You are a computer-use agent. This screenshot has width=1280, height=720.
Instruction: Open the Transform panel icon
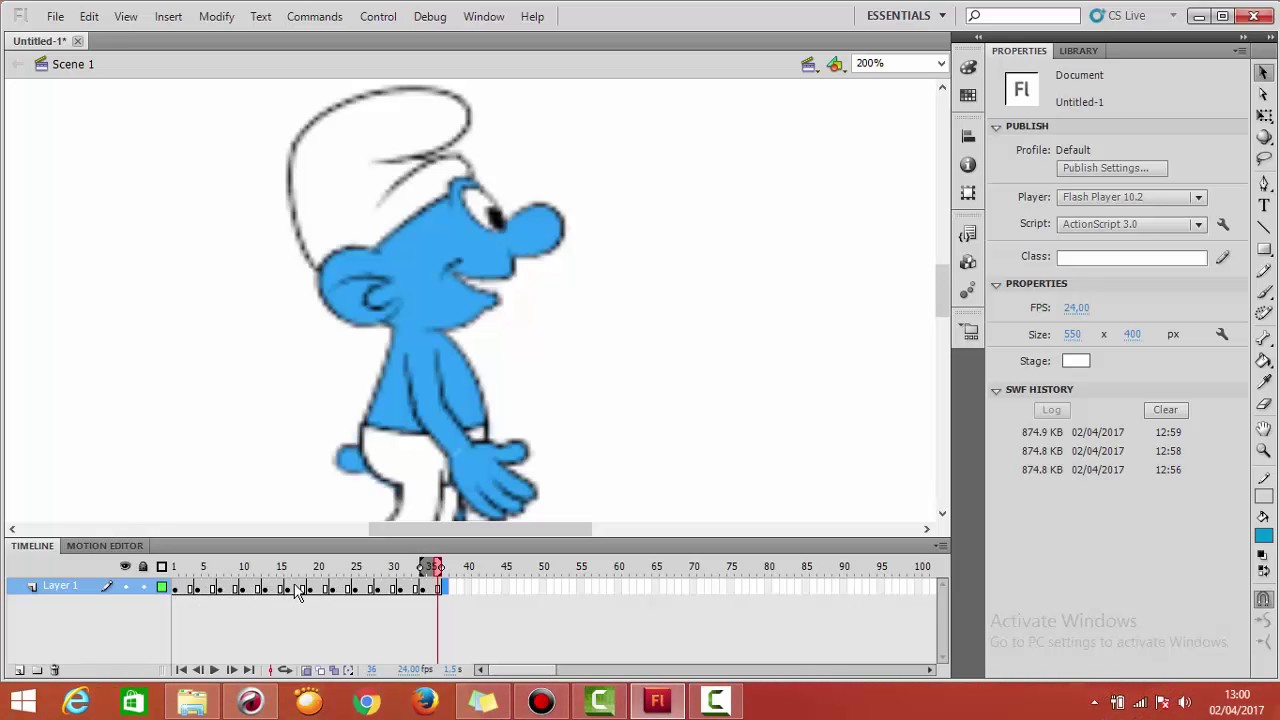click(x=968, y=193)
